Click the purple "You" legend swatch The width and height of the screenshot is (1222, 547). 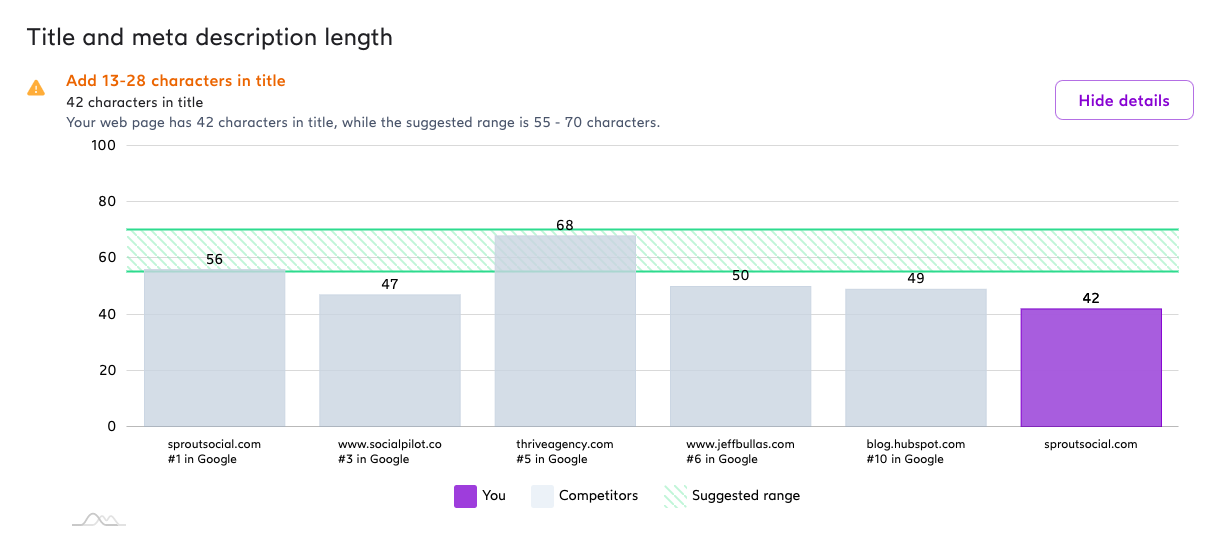click(x=465, y=496)
